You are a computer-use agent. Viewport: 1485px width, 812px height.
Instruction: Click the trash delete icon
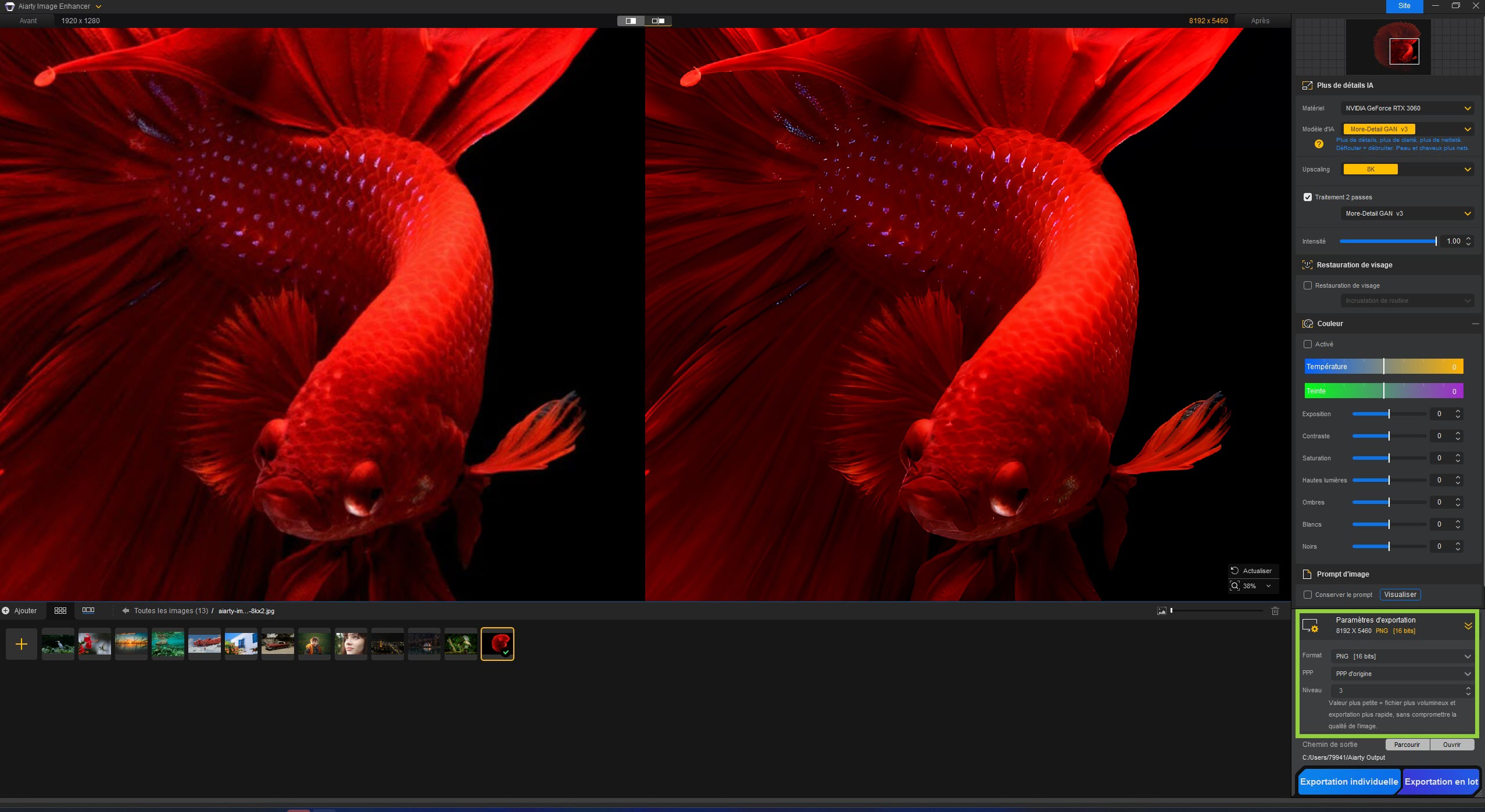pos(1275,611)
